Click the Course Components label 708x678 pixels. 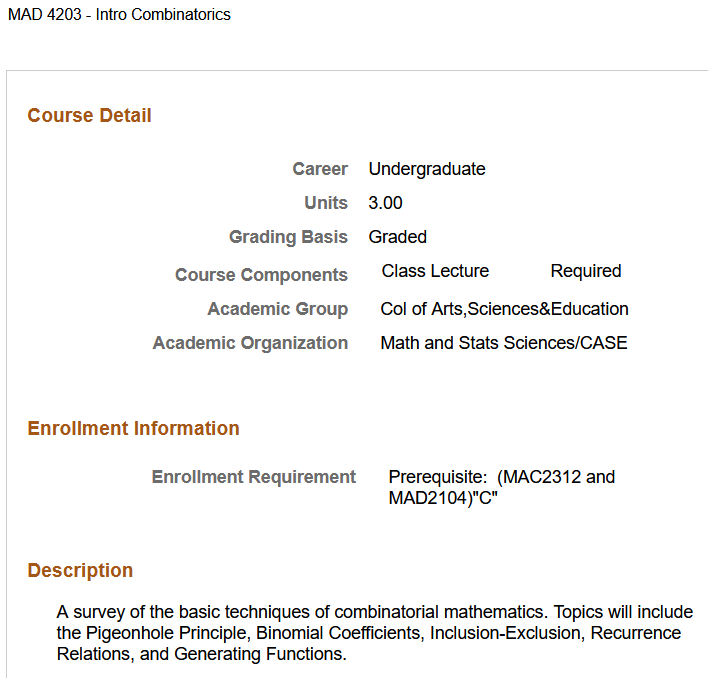coord(261,275)
